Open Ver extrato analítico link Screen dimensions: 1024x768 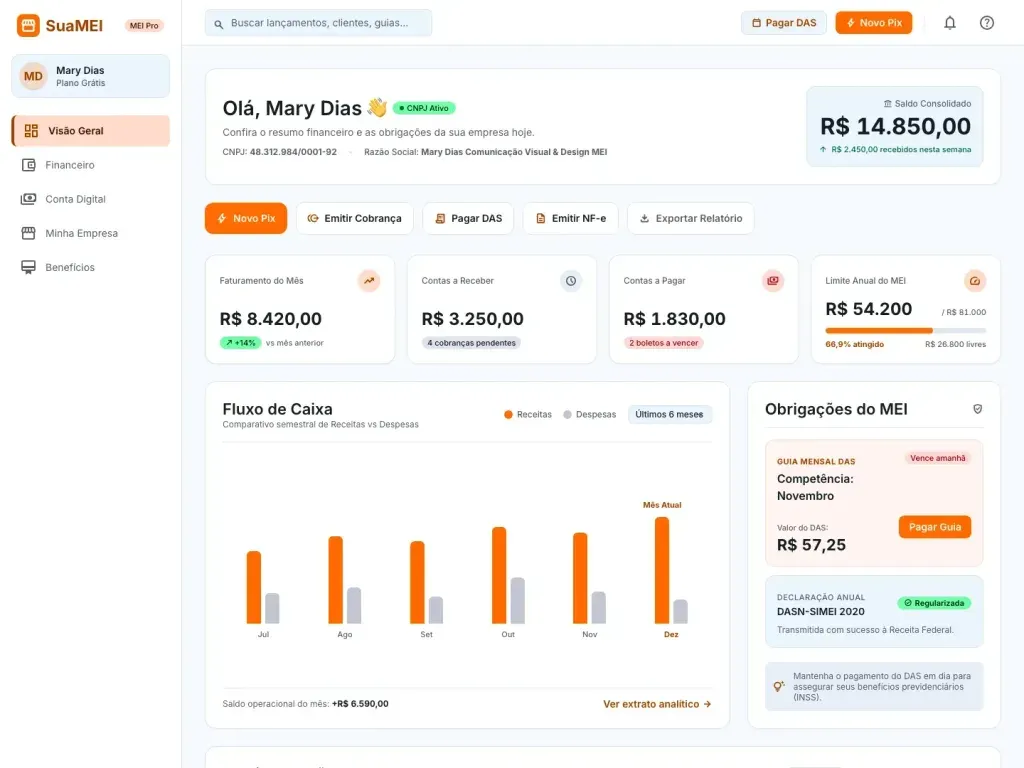(x=657, y=704)
